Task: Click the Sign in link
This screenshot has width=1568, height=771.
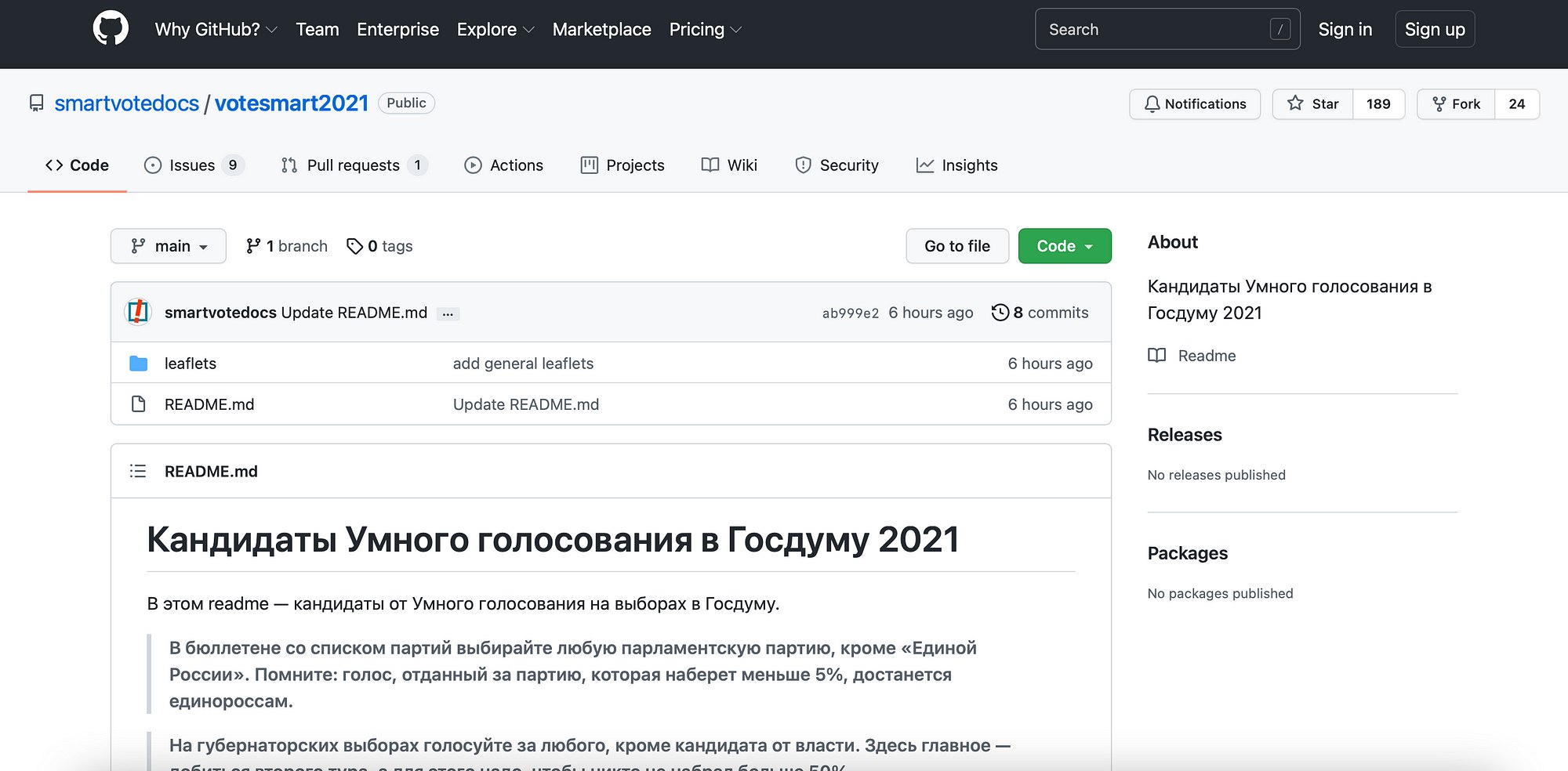Action: (x=1345, y=30)
